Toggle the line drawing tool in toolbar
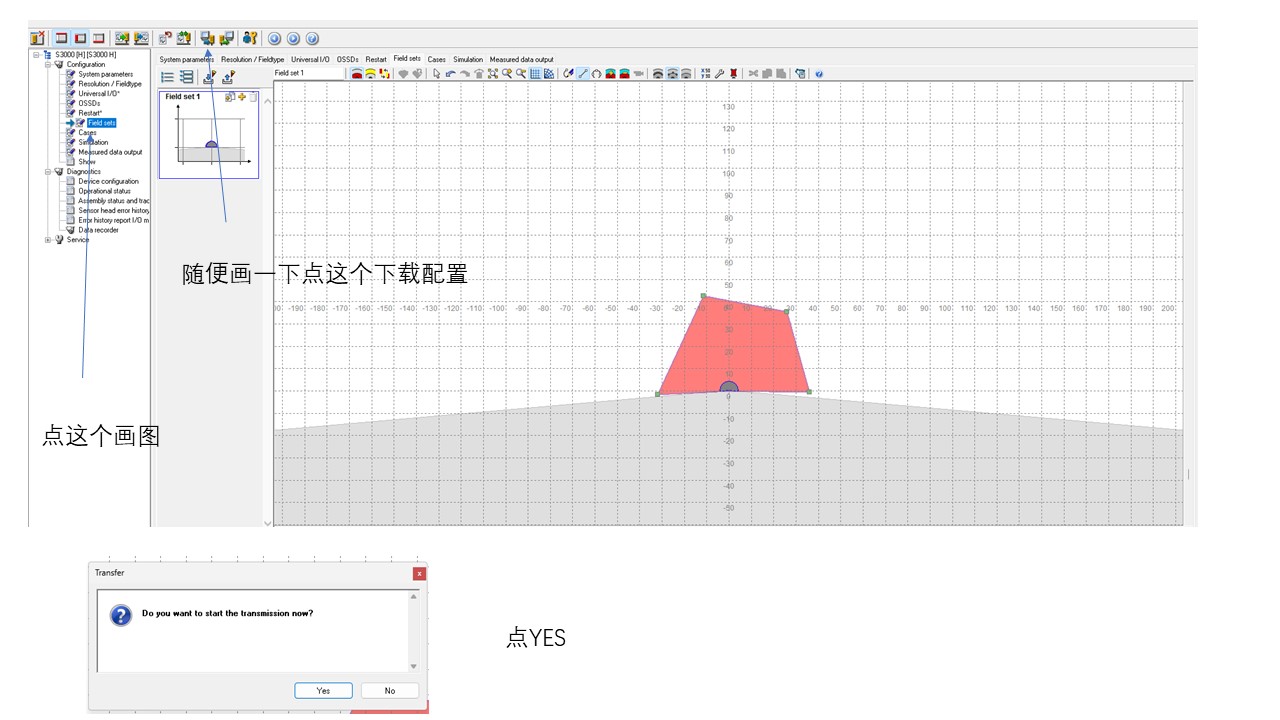 click(x=583, y=74)
